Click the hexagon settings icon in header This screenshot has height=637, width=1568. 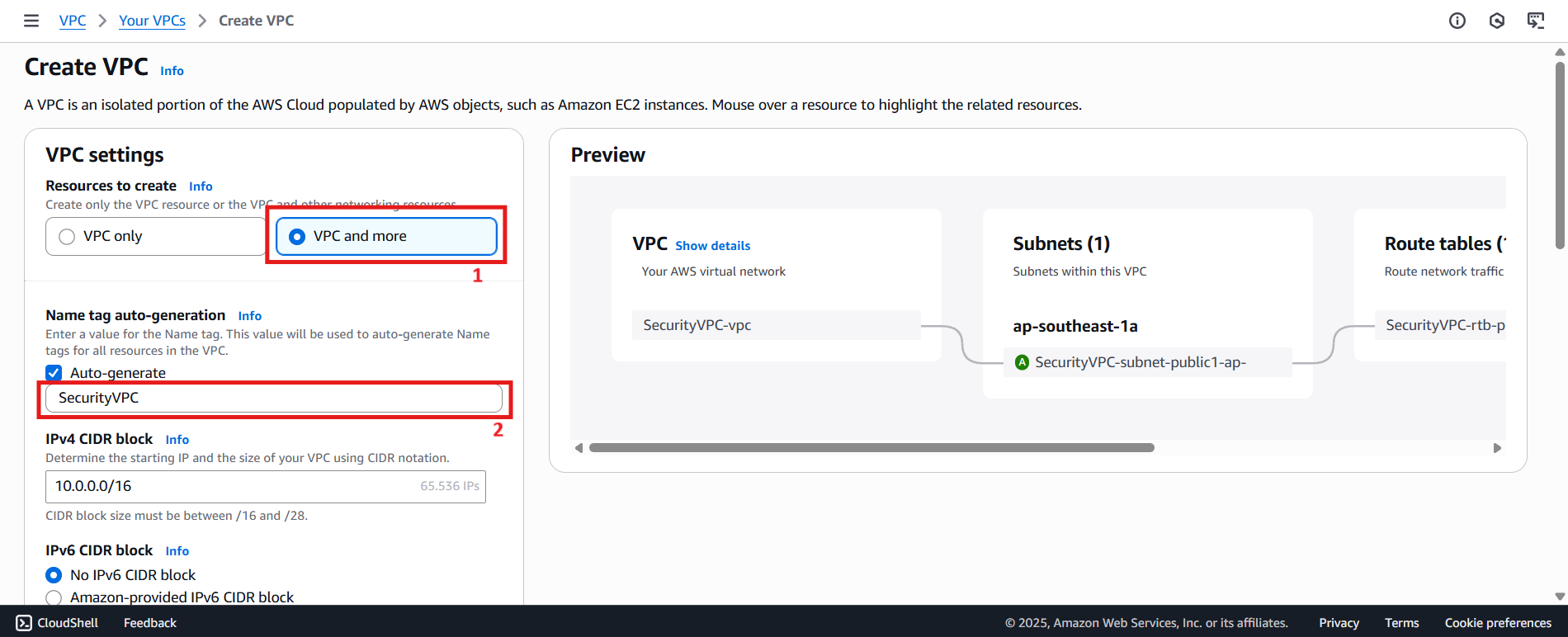pyautogui.click(x=1497, y=21)
